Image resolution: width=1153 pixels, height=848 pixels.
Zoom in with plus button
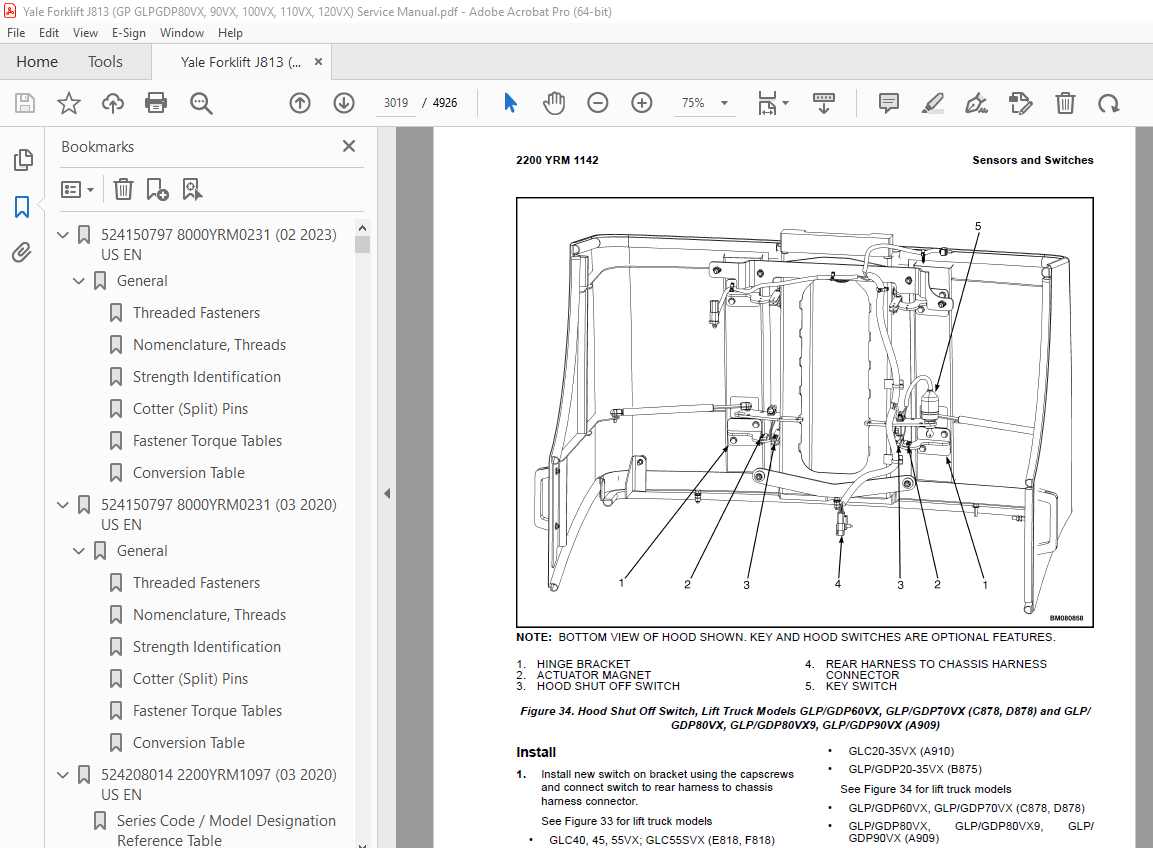point(642,103)
